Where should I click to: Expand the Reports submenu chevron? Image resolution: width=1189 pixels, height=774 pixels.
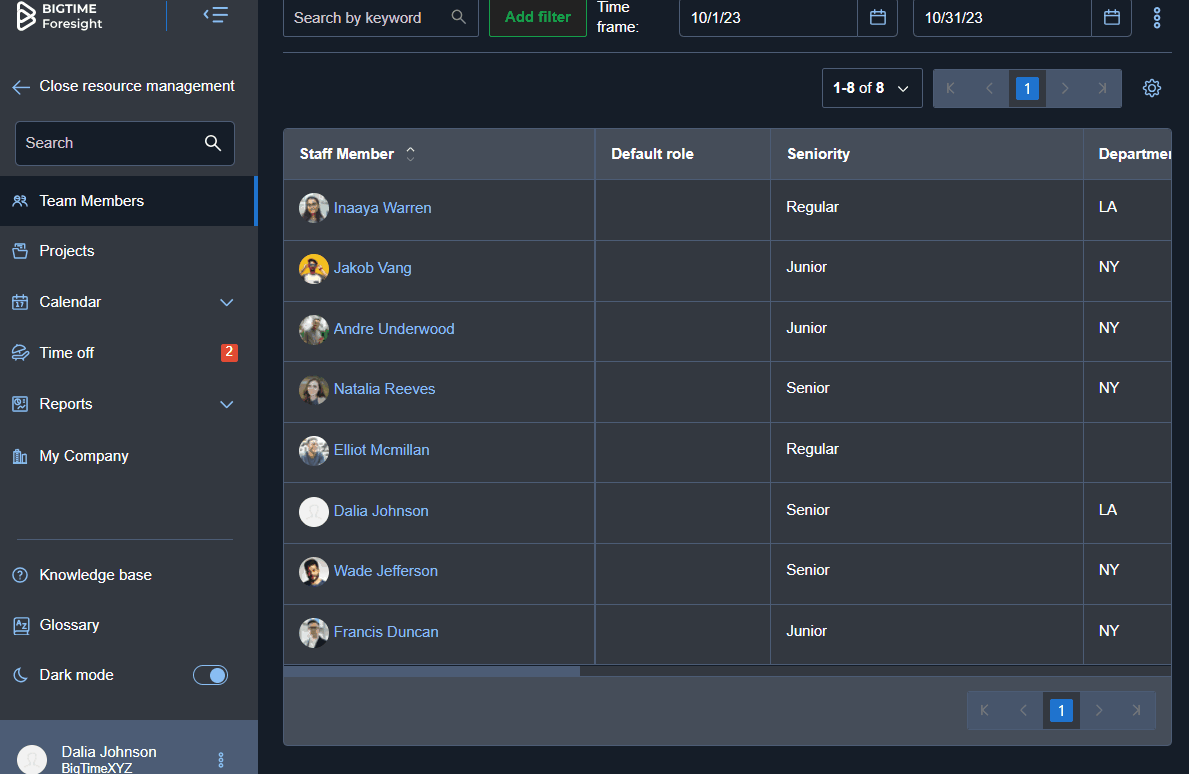(x=227, y=404)
